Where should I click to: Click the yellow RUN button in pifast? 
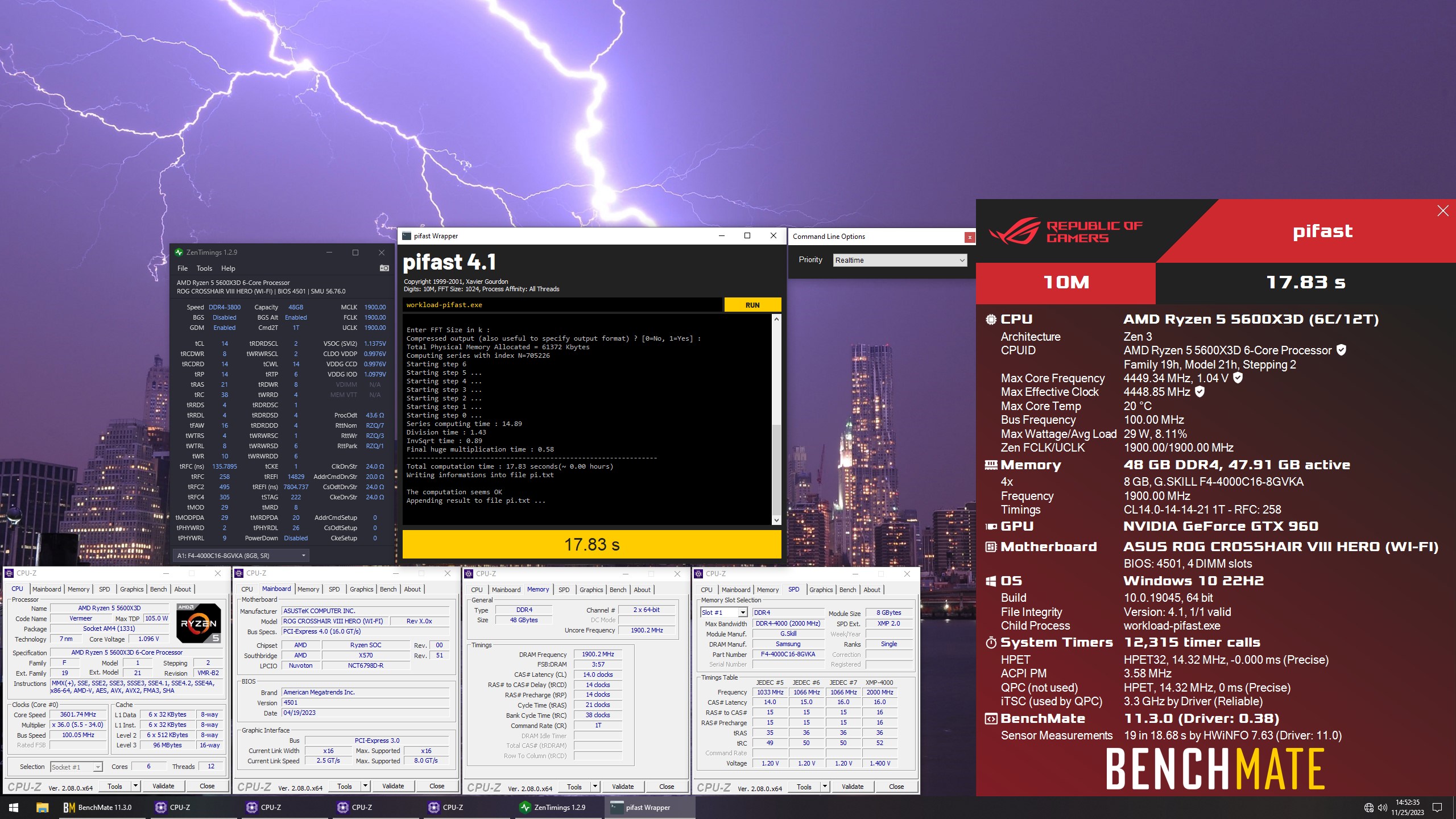tap(752, 305)
